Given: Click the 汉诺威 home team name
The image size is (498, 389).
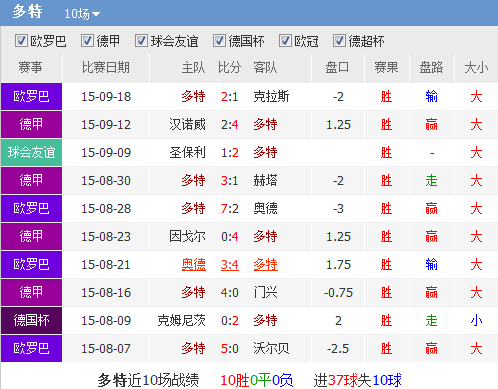Looking at the screenshot, I should [187, 125].
